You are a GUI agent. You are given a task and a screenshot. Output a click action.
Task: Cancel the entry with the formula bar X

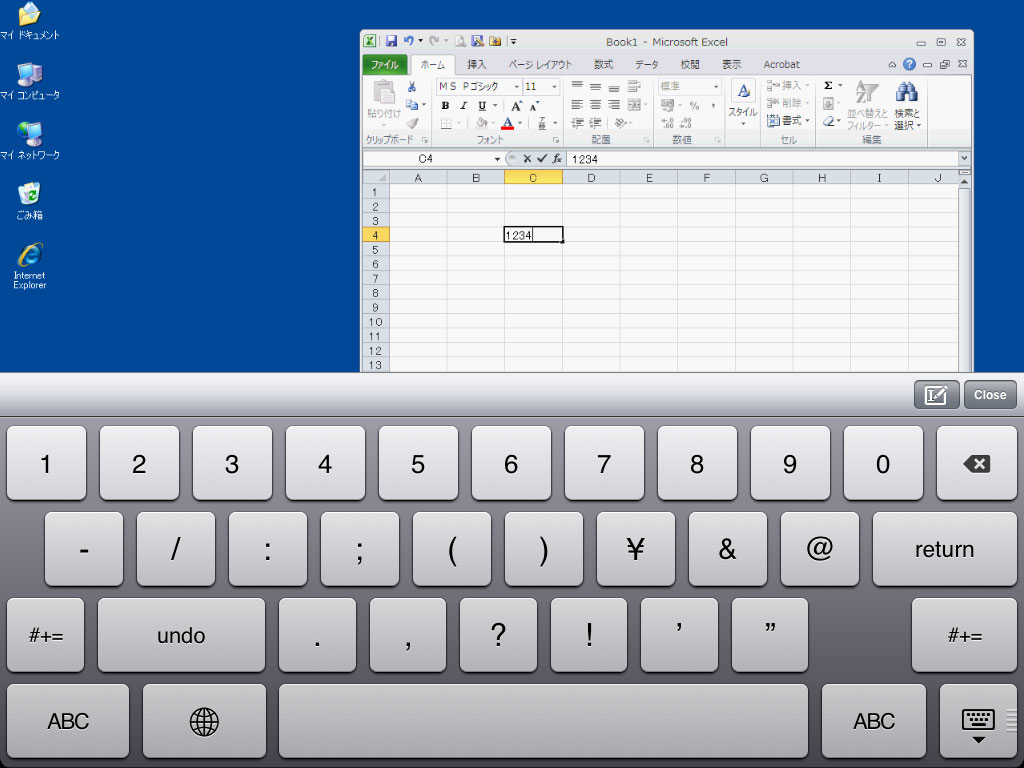tap(527, 159)
